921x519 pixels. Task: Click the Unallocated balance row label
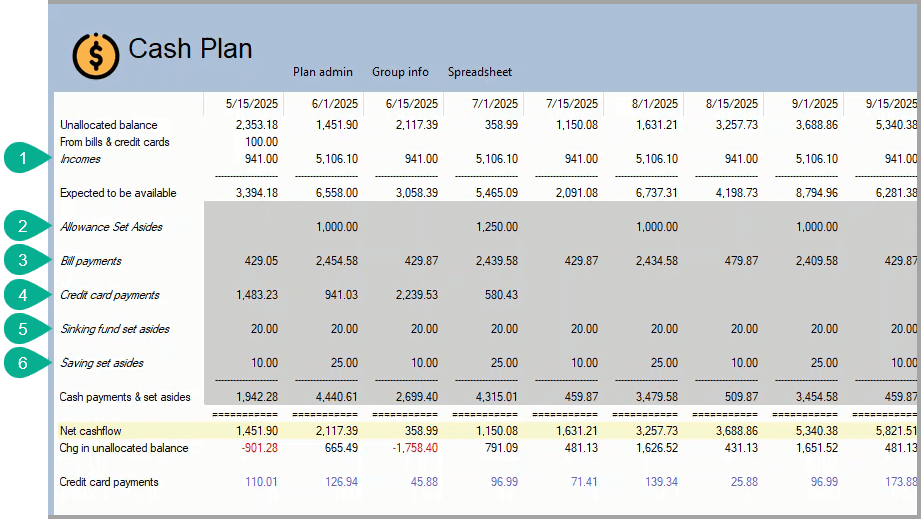coord(109,125)
